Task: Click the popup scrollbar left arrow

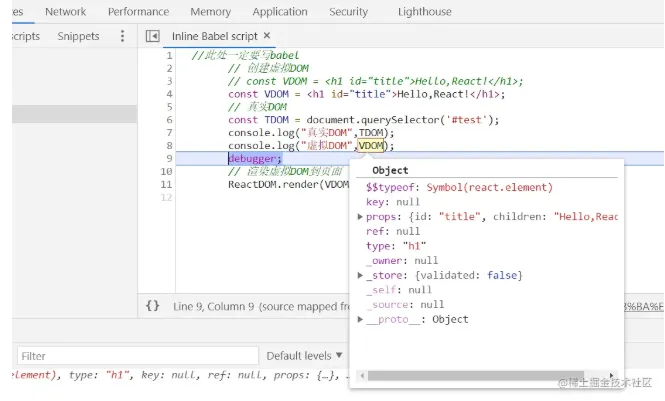Action: (362, 376)
